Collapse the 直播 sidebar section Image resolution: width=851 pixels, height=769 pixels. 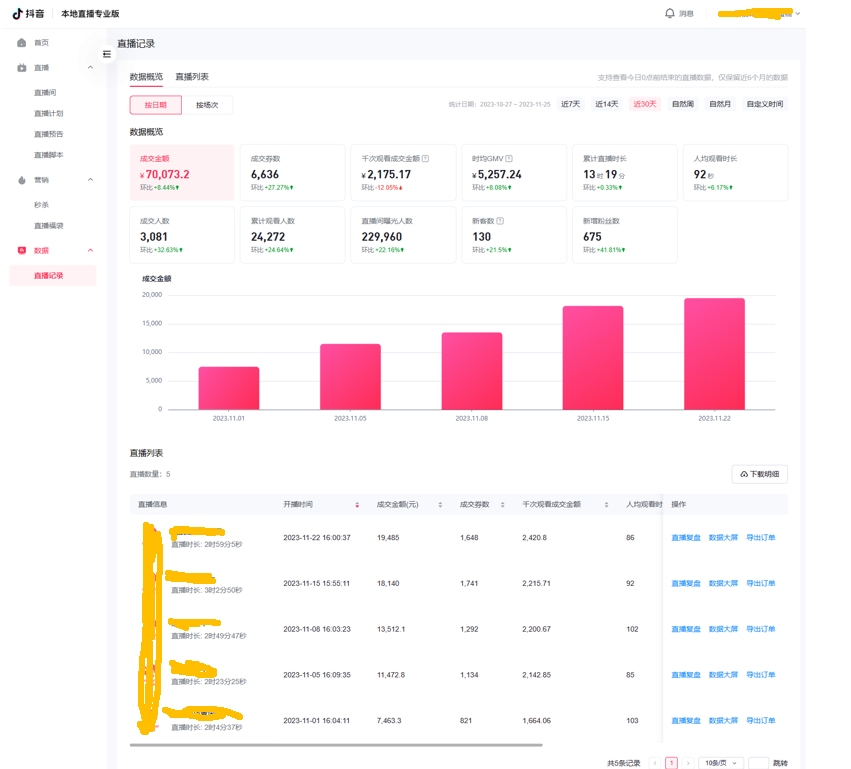91,68
